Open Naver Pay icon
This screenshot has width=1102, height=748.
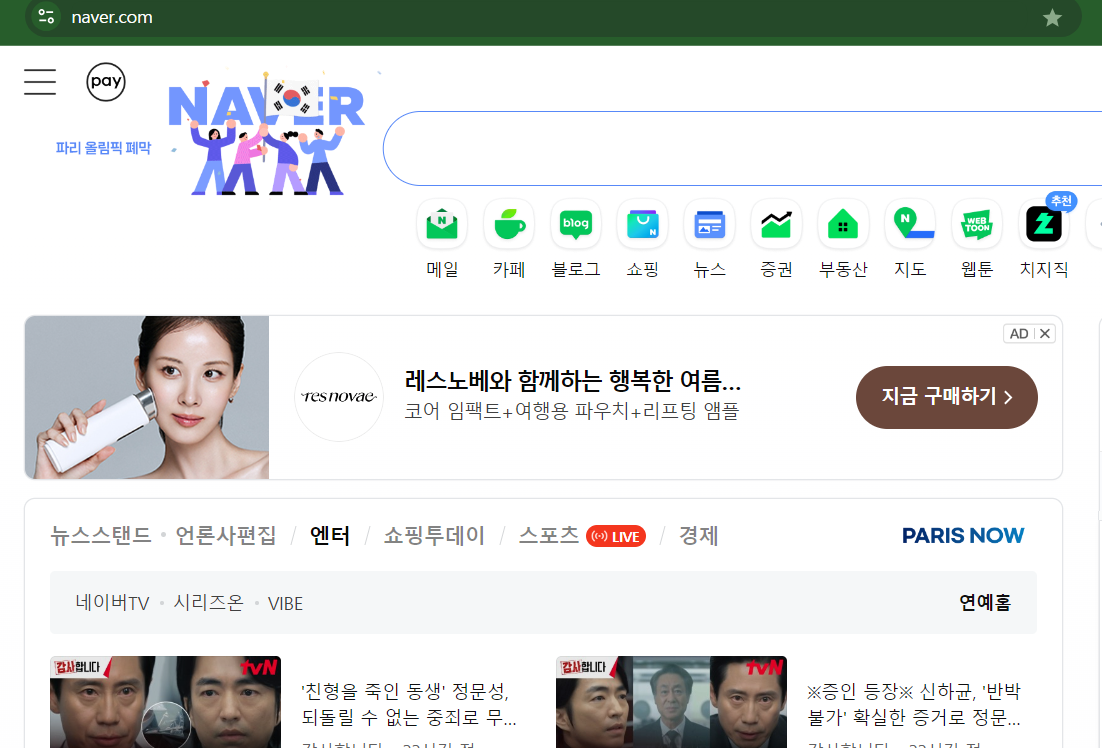tap(106, 82)
